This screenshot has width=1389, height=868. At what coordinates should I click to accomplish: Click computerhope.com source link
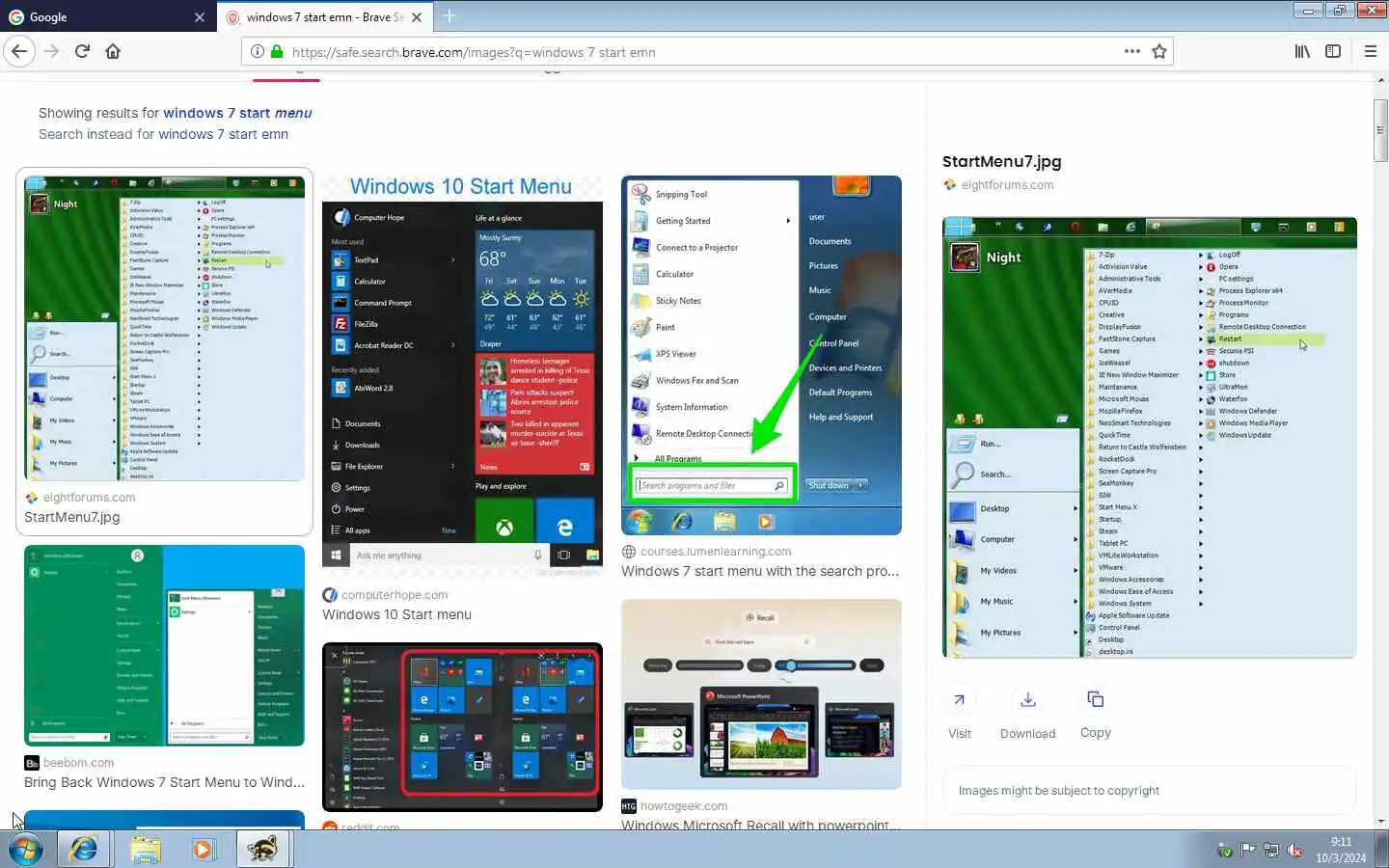pos(395,595)
